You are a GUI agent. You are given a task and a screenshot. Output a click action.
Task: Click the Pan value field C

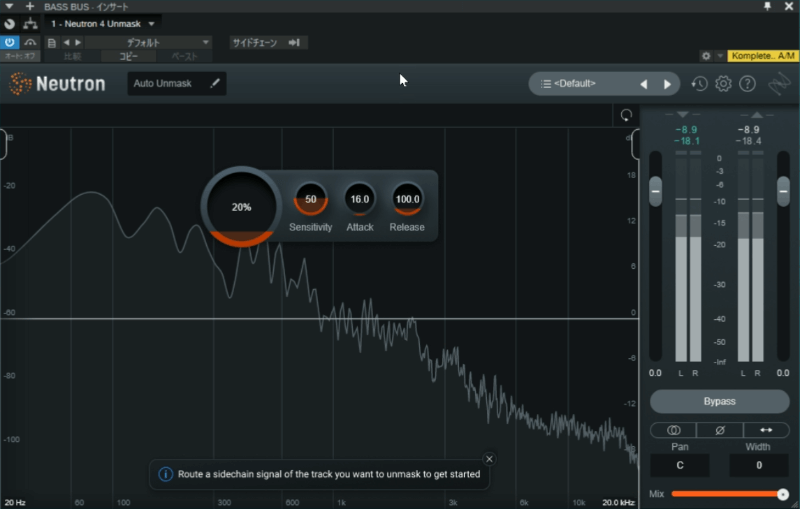tap(680, 465)
